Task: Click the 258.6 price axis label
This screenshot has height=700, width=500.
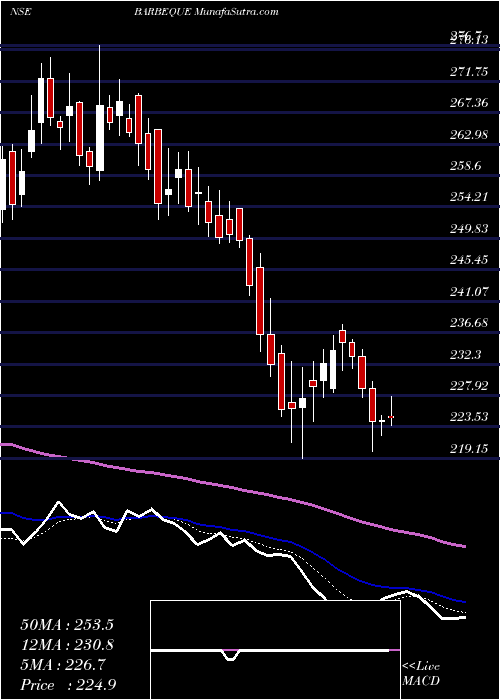Action: pos(466,166)
